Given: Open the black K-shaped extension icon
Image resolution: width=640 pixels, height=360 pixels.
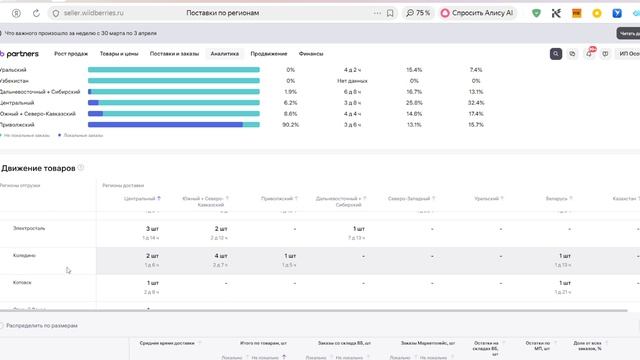Looking at the screenshot, I should [556, 13].
